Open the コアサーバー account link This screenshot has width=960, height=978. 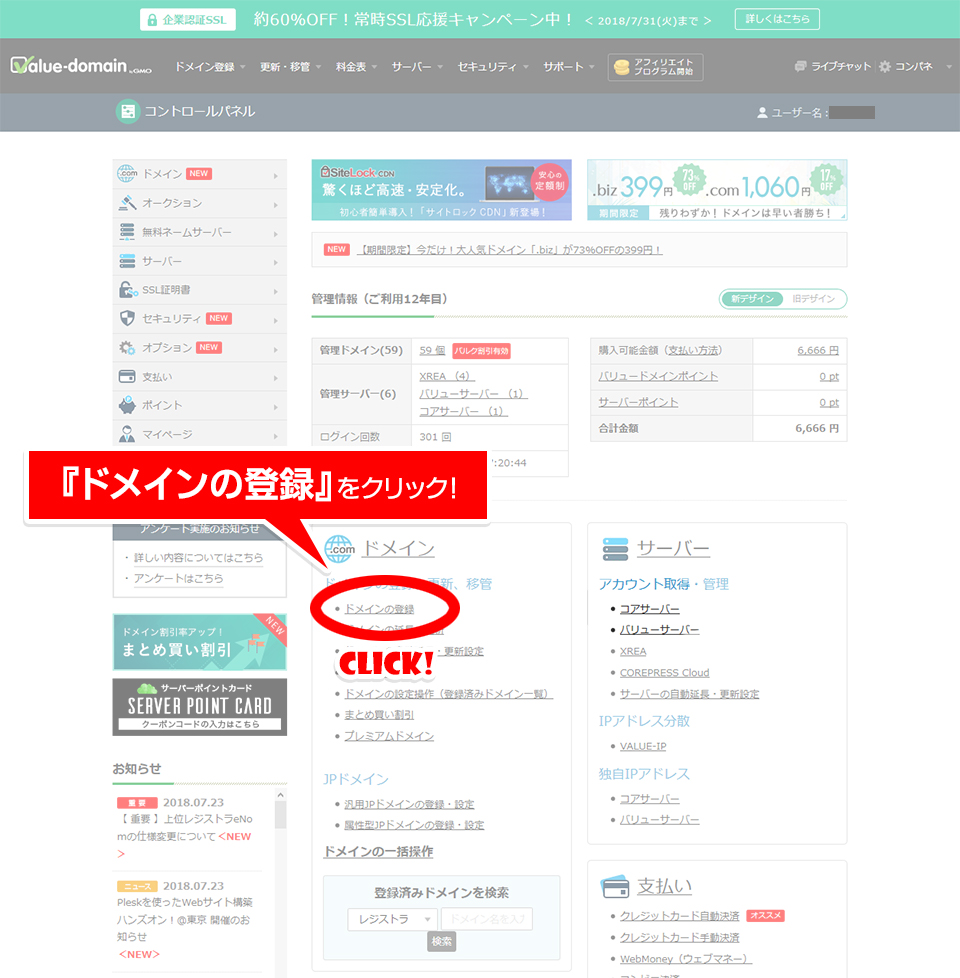tap(649, 609)
